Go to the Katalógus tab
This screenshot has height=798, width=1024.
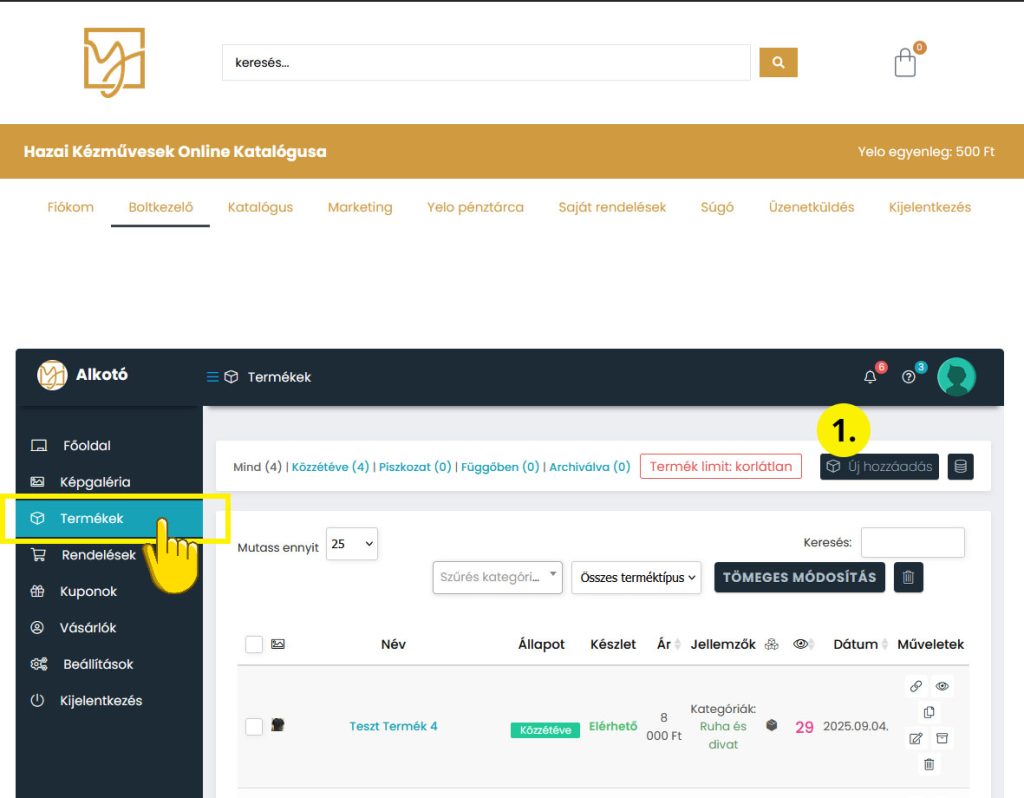click(x=260, y=207)
